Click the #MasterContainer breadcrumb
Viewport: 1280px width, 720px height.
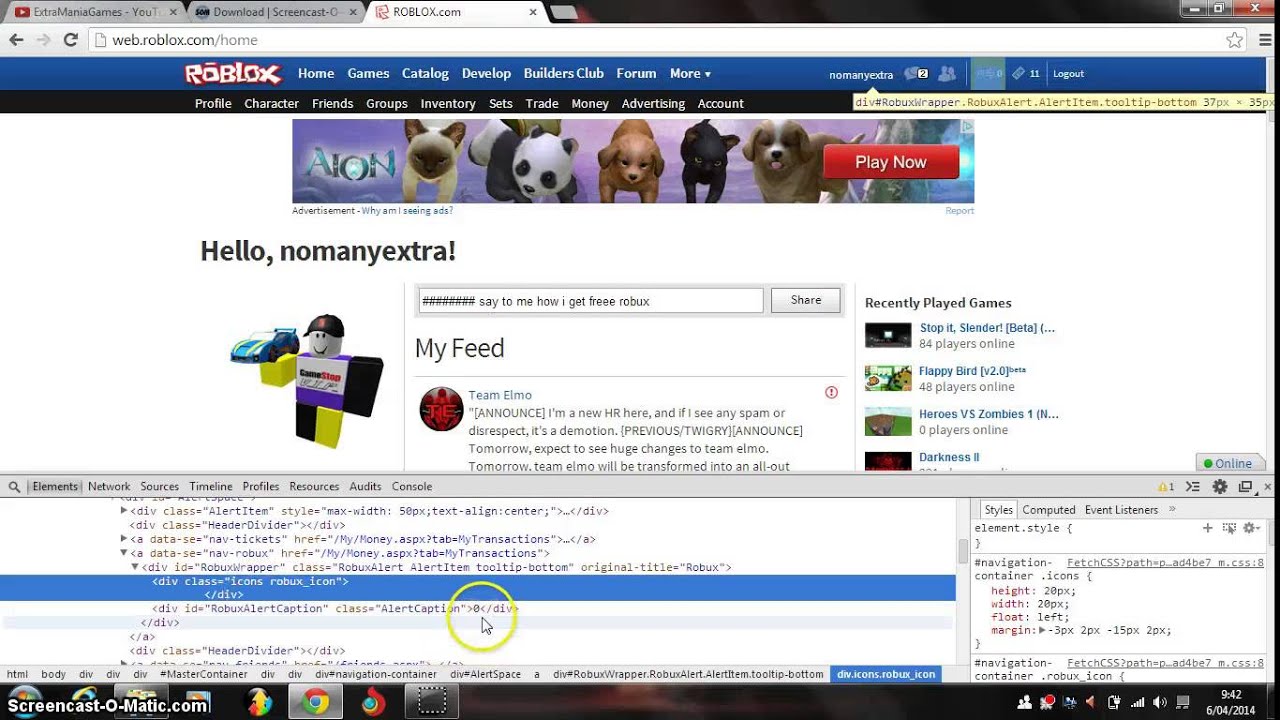pos(204,674)
